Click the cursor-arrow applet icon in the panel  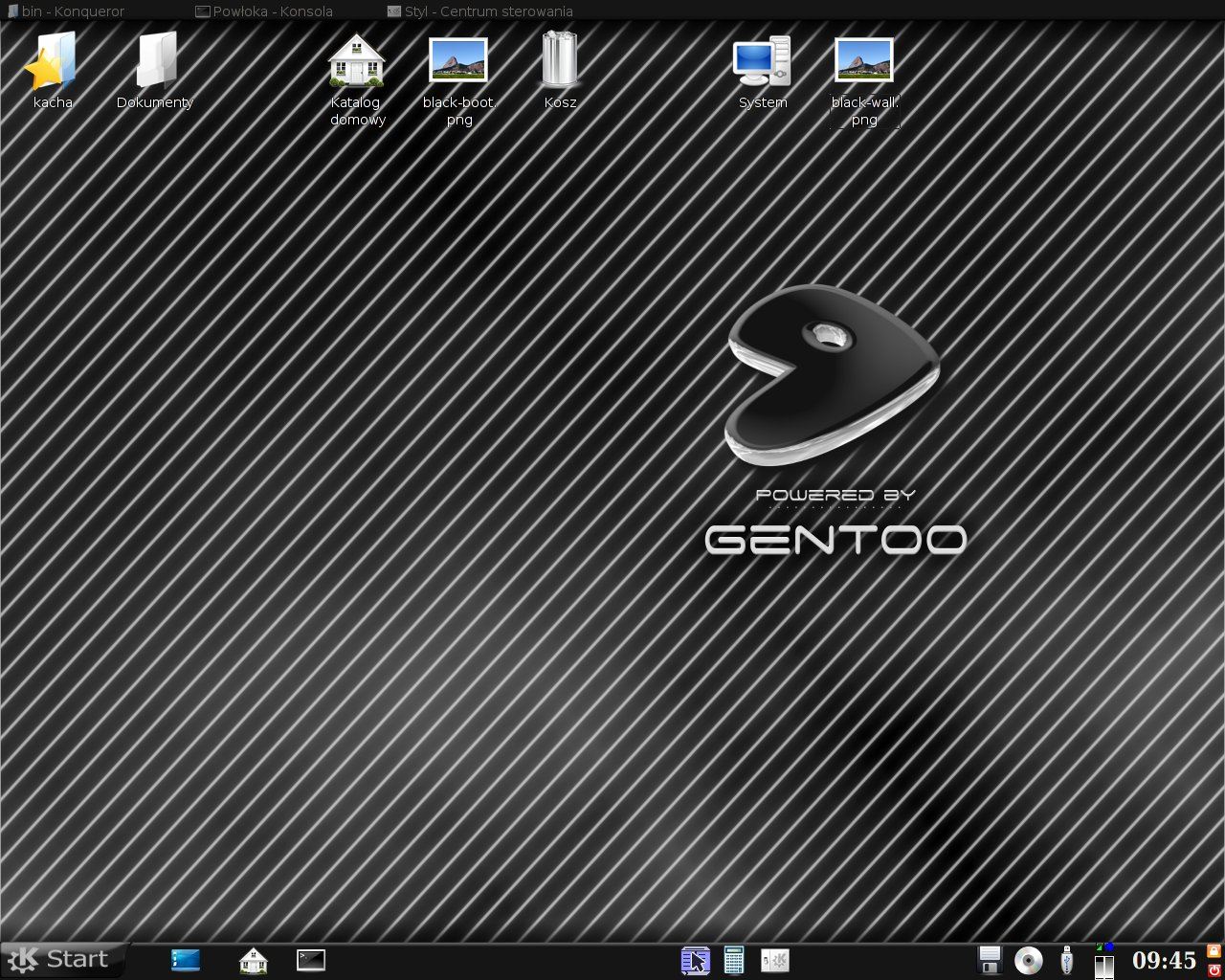pos(696,960)
